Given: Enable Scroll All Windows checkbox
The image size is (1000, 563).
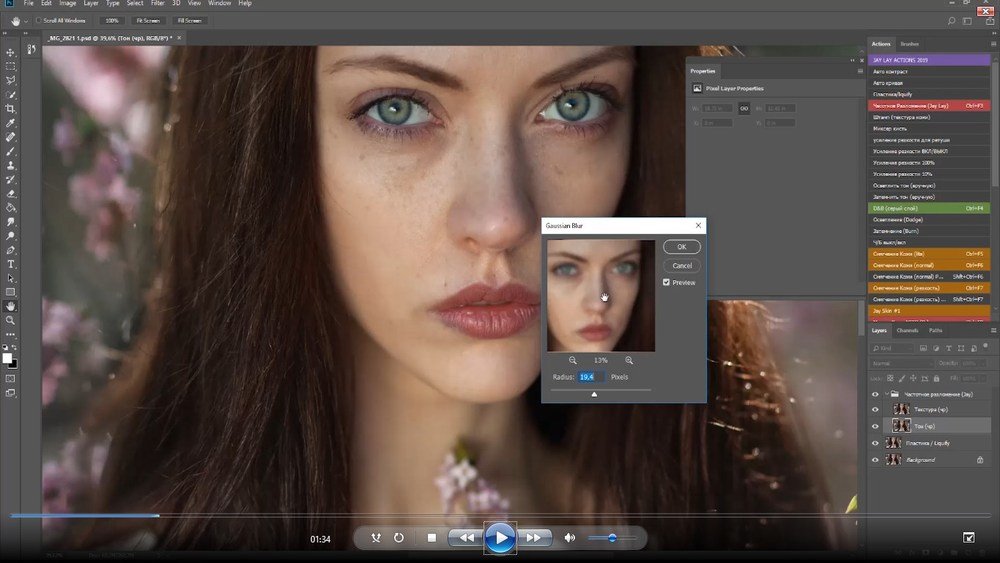Looking at the screenshot, I should point(38,20).
